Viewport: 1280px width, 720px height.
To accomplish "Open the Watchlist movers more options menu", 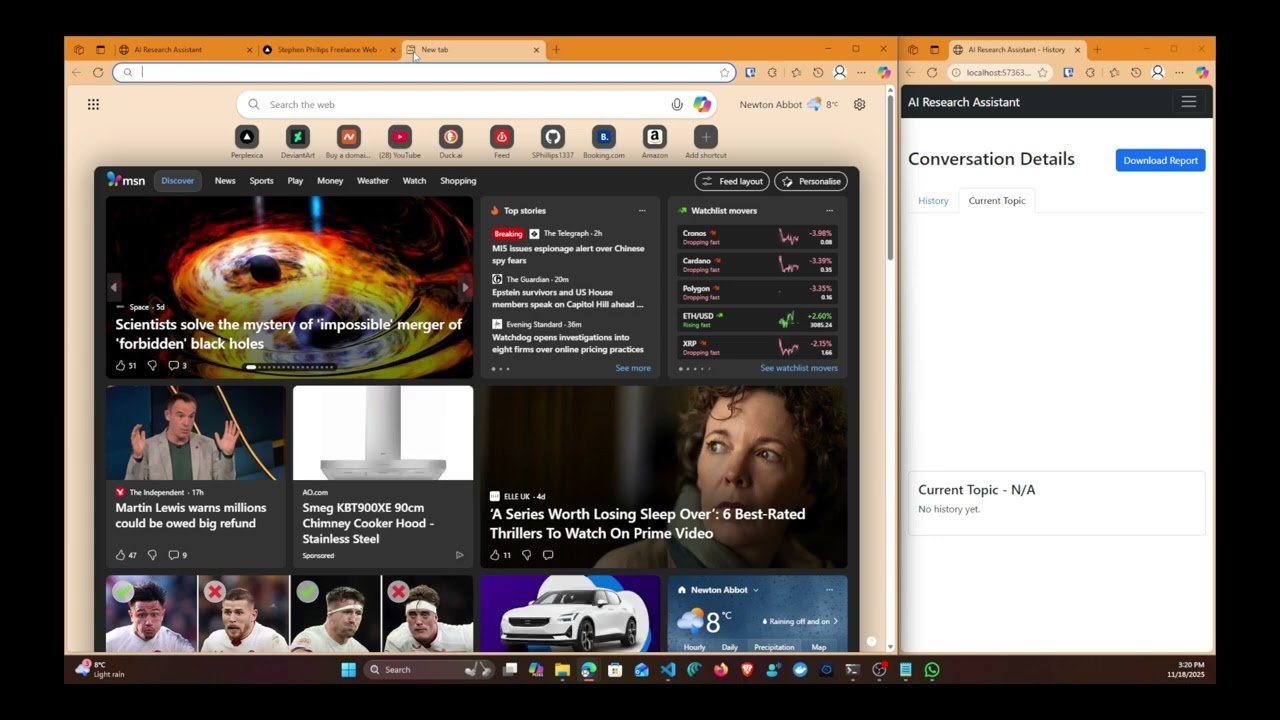I will (x=829, y=211).
